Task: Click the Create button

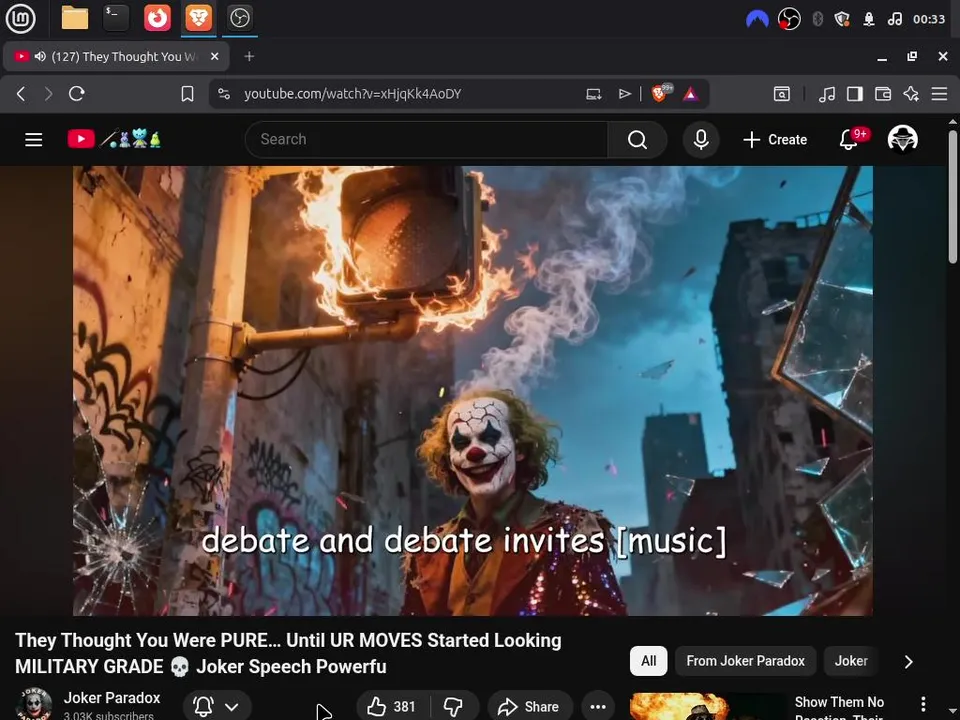Action: point(774,140)
